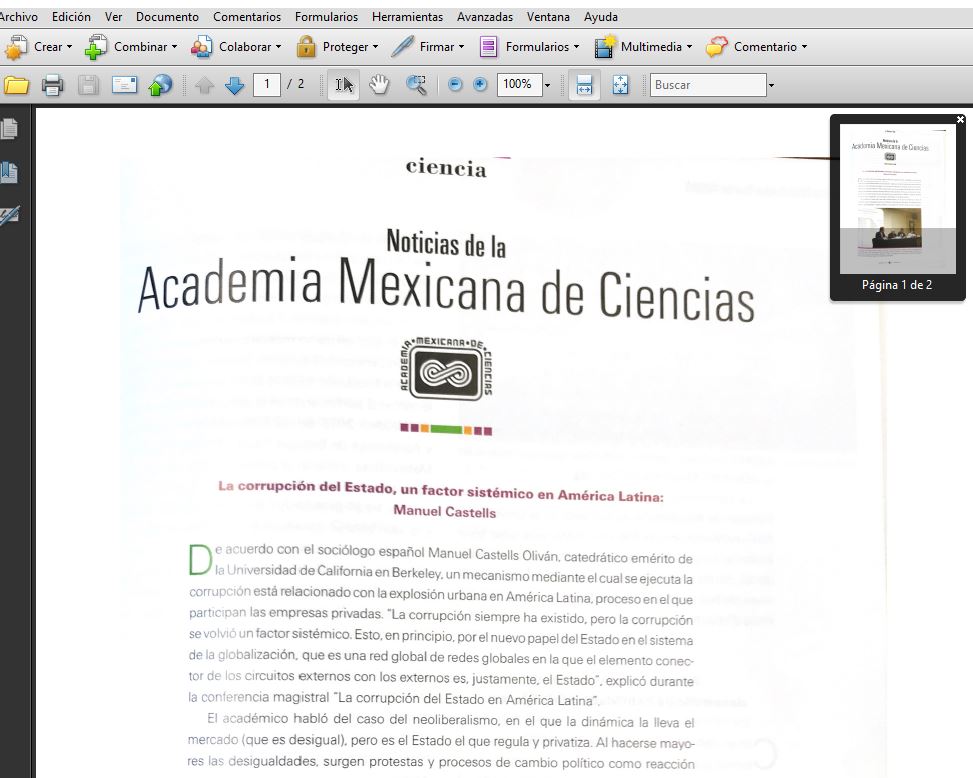Screen dimensions: 973x778
Task: Open the Documento menu
Action: pyautogui.click(x=168, y=17)
